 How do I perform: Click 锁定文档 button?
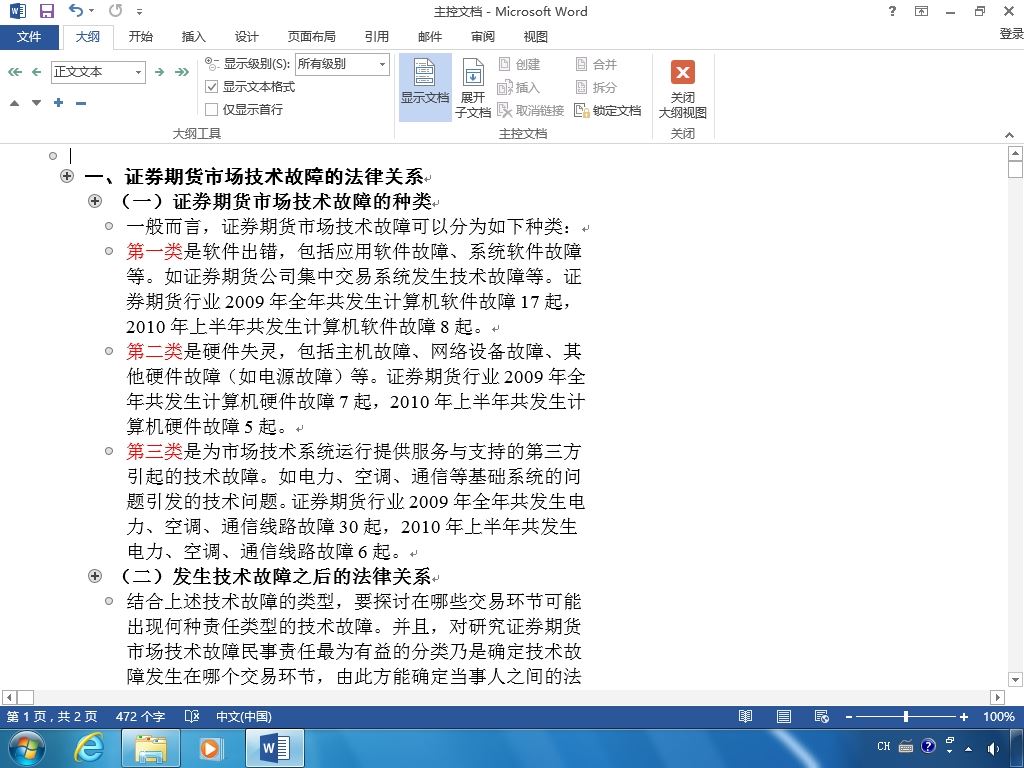(608, 110)
